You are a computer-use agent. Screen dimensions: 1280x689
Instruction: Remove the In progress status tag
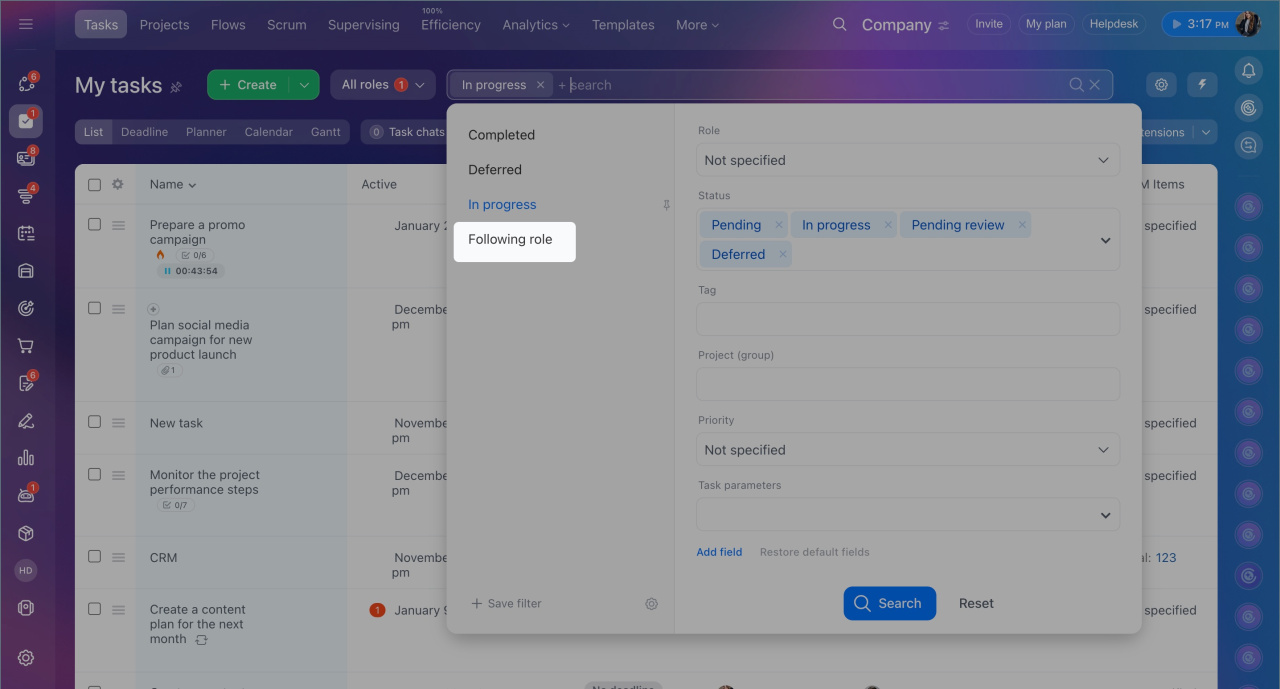pos(888,225)
